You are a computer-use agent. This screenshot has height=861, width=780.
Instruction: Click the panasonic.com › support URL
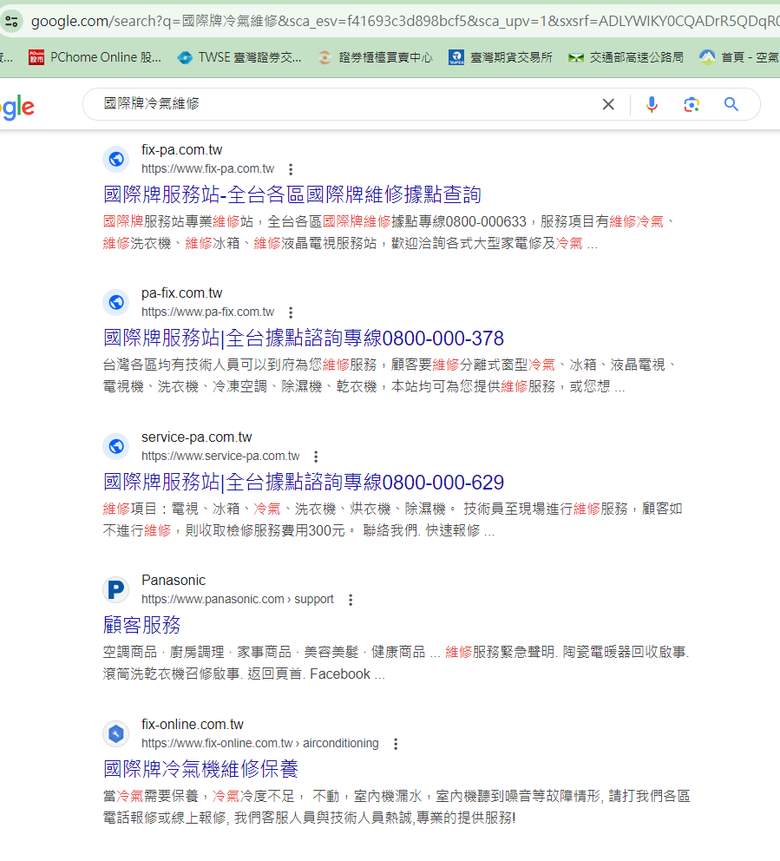[x=237, y=599]
